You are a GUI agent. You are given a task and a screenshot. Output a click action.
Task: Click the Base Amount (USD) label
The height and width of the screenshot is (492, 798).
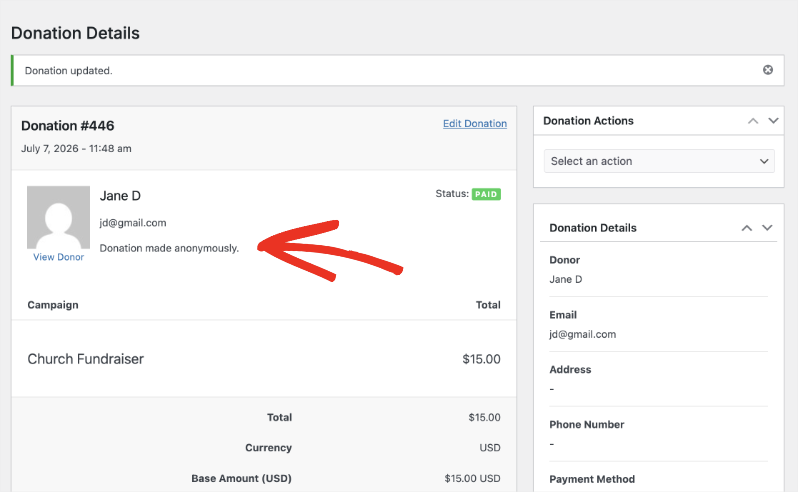coord(241,478)
